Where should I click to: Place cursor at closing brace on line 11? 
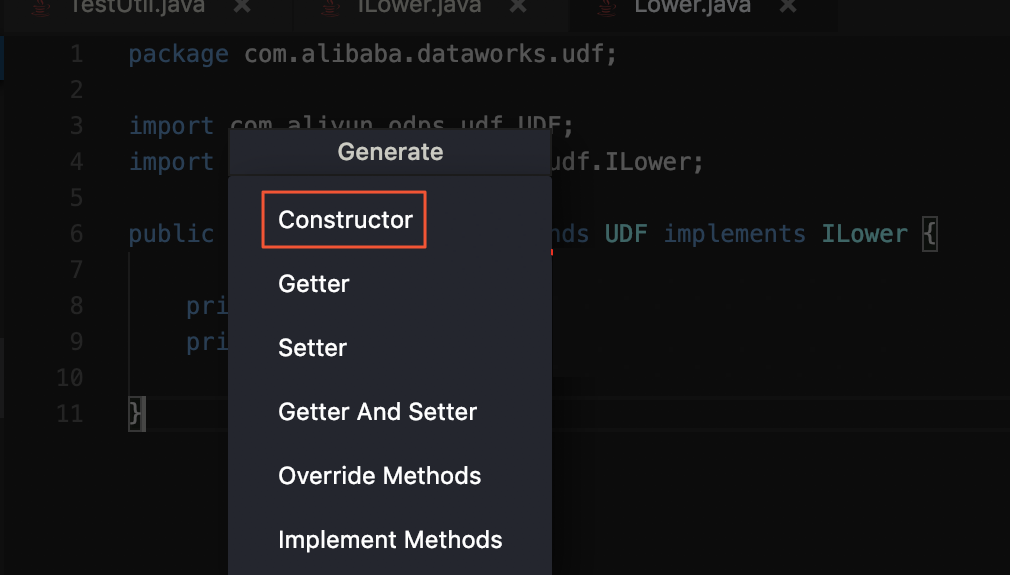coord(137,413)
